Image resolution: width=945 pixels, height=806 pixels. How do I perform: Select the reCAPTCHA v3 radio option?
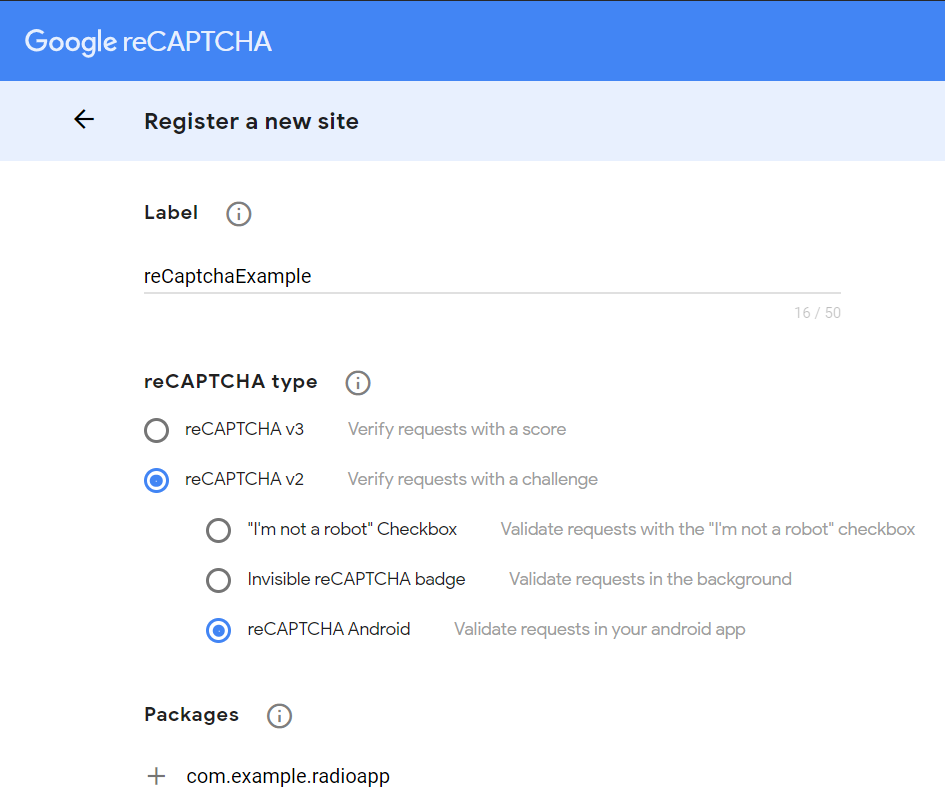[x=157, y=430]
